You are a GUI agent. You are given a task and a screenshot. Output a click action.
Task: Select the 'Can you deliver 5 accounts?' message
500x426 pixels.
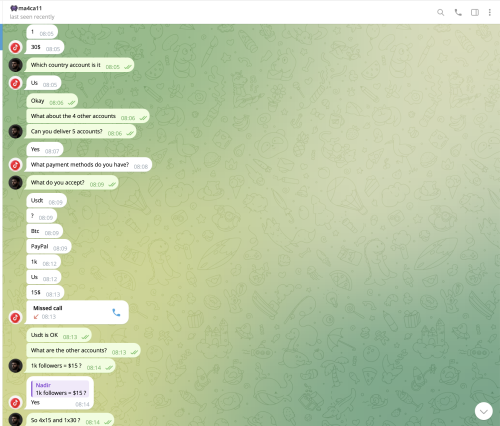pos(81,132)
